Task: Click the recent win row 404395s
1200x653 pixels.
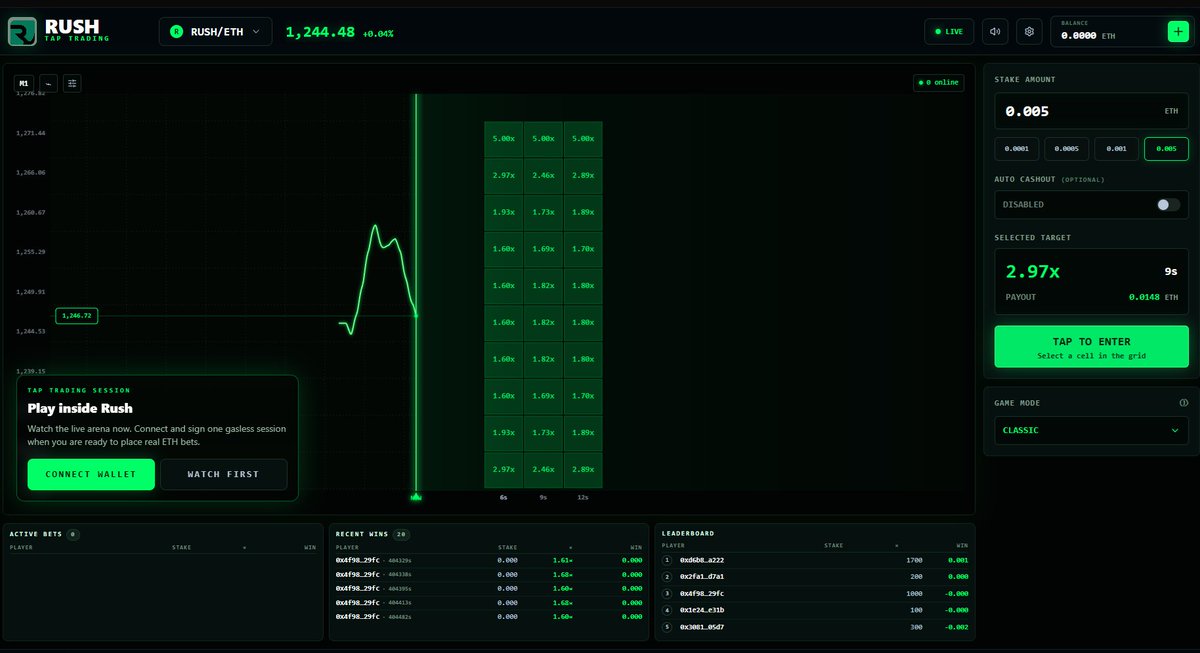Action: tap(489, 588)
